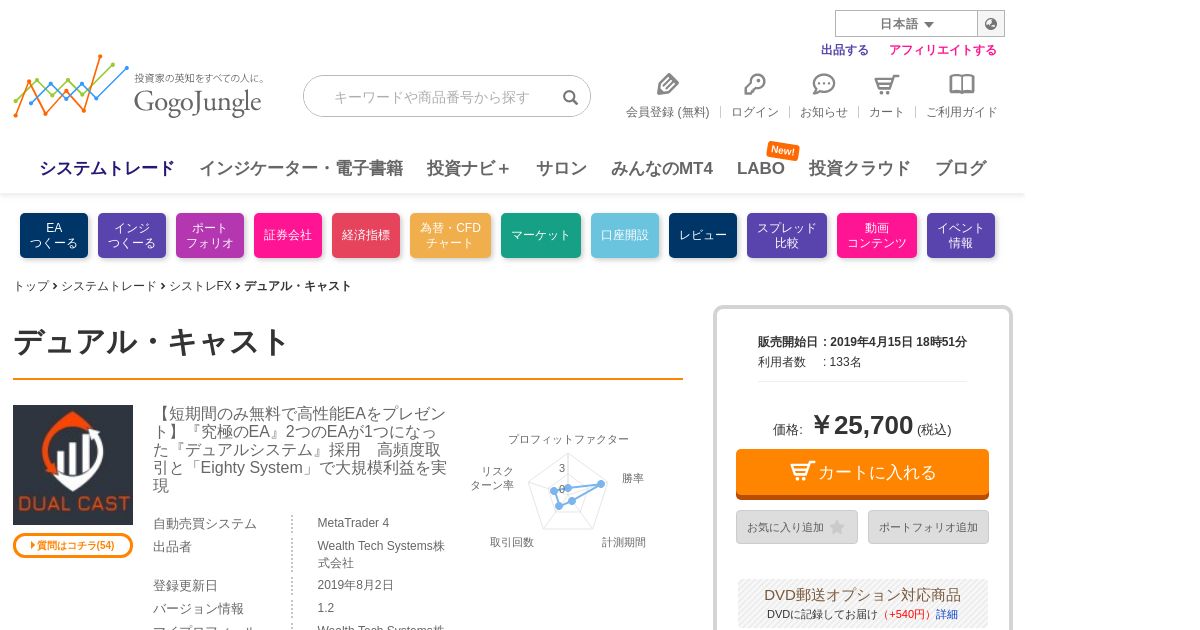Open the 投資ナビ+ menu
1200x630 pixels.
[469, 168]
